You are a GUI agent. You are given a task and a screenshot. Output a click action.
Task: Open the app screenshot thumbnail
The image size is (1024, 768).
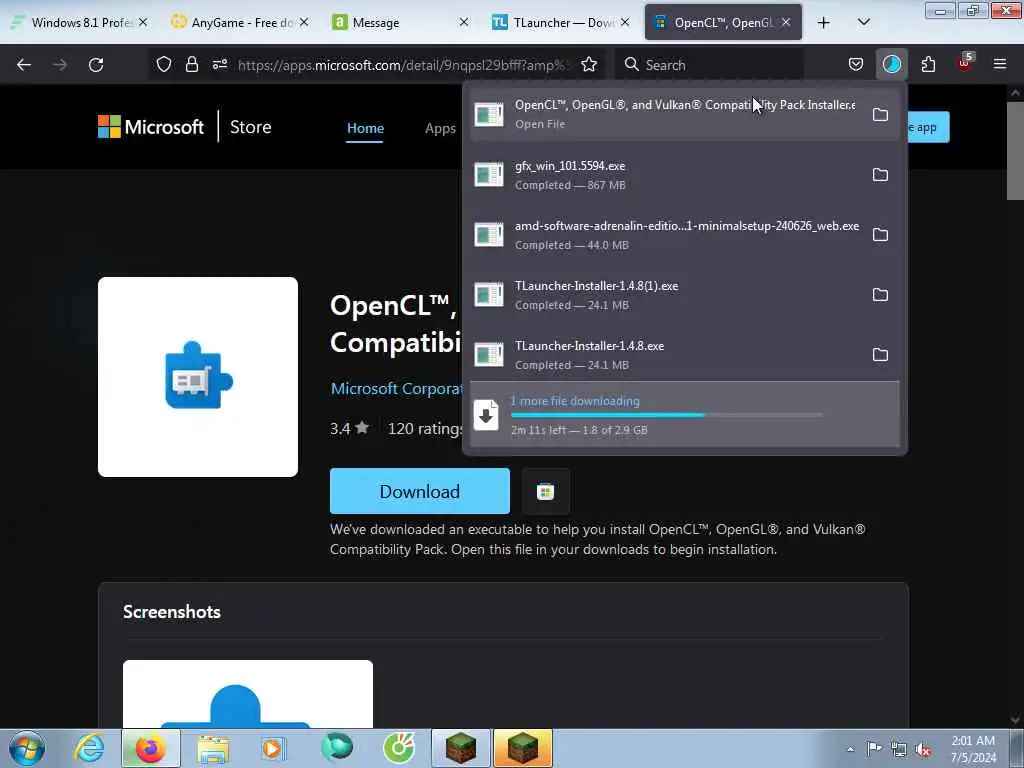click(x=248, y=694)
